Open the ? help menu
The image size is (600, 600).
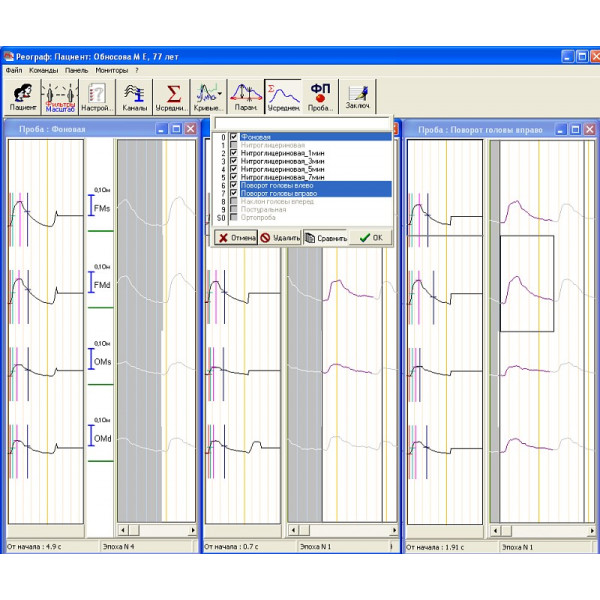[x=137, y=70]
